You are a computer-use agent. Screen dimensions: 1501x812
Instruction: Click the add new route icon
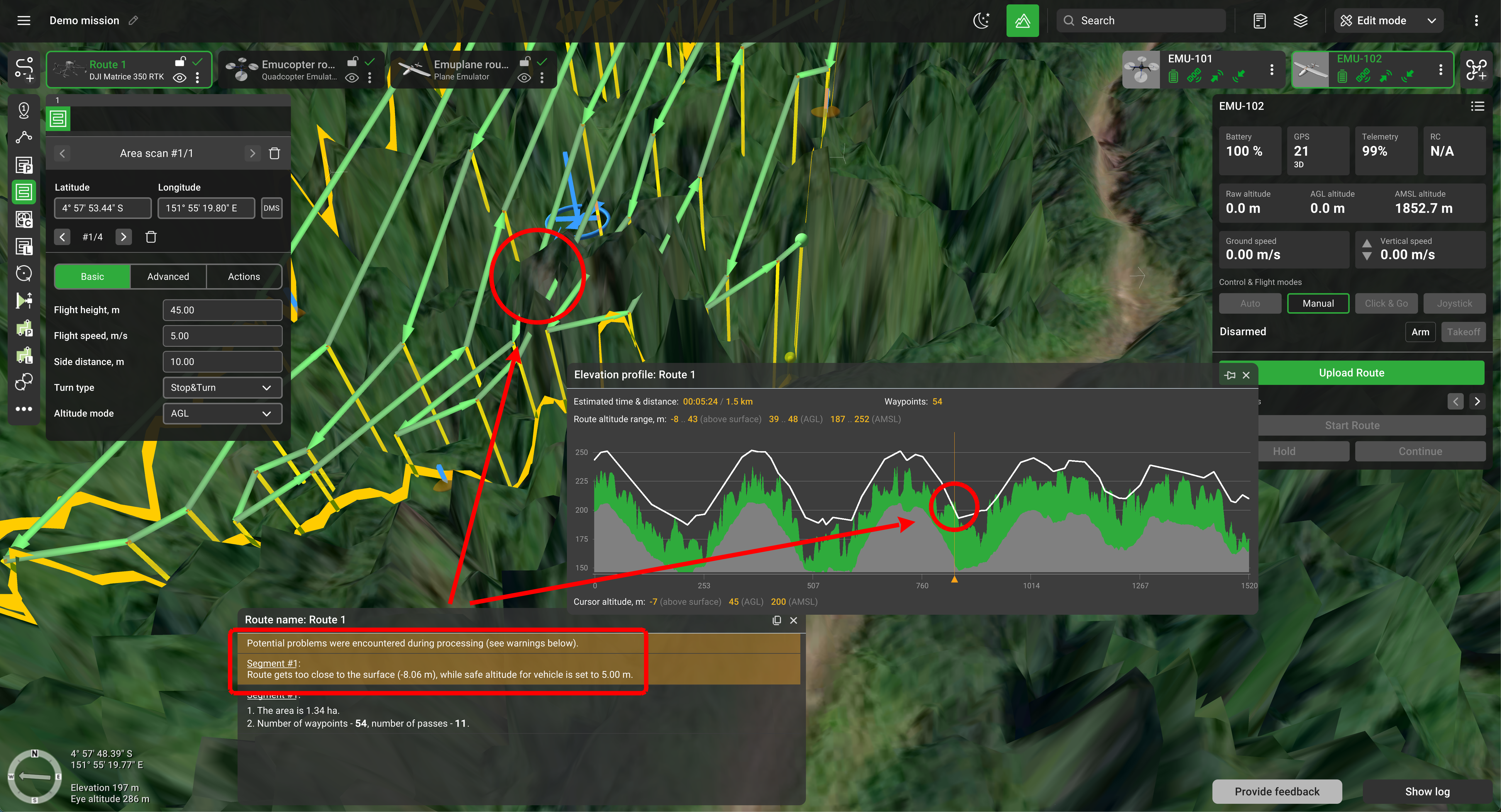click(24, 69)
